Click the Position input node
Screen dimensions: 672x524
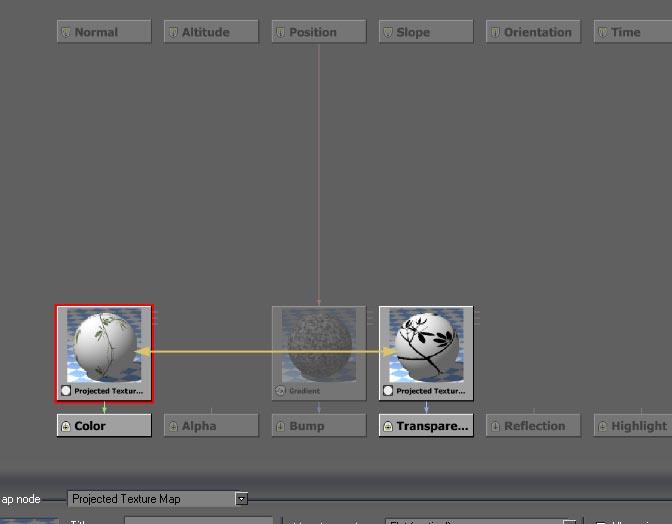(319, 32)
